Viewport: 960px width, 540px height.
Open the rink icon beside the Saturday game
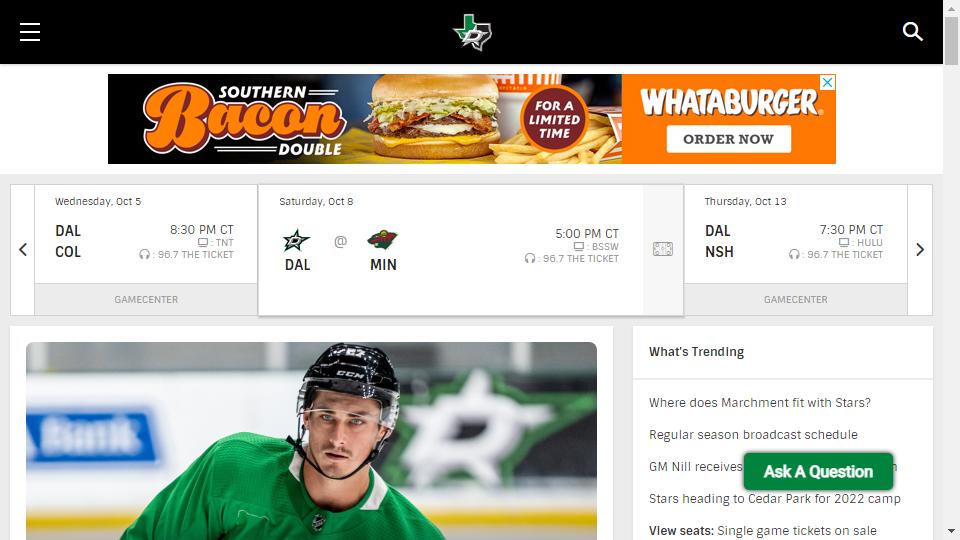click(x=662, y=249)
